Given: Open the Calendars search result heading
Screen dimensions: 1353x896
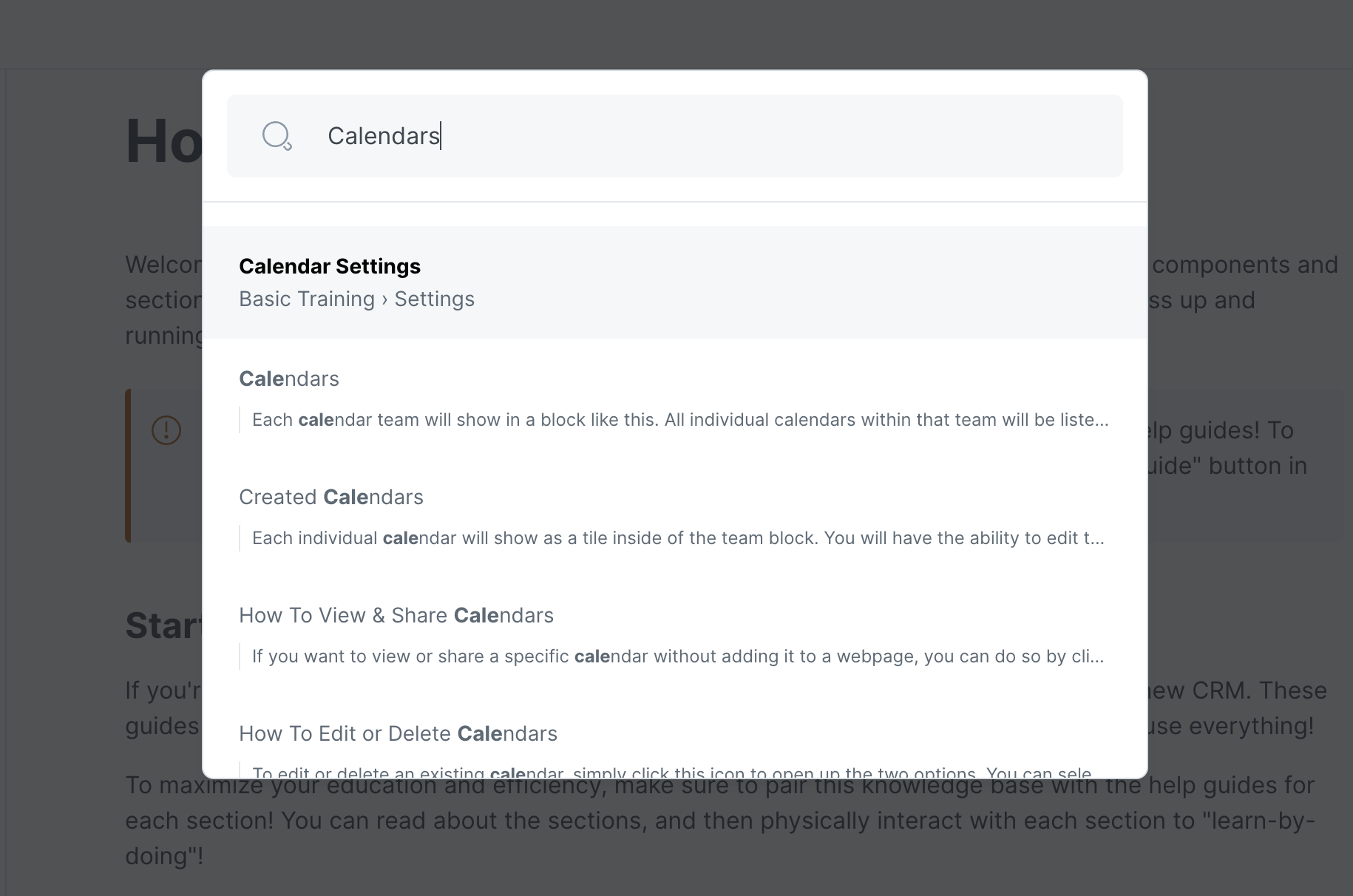Looking at the screenshot, I should click(289, 379).
